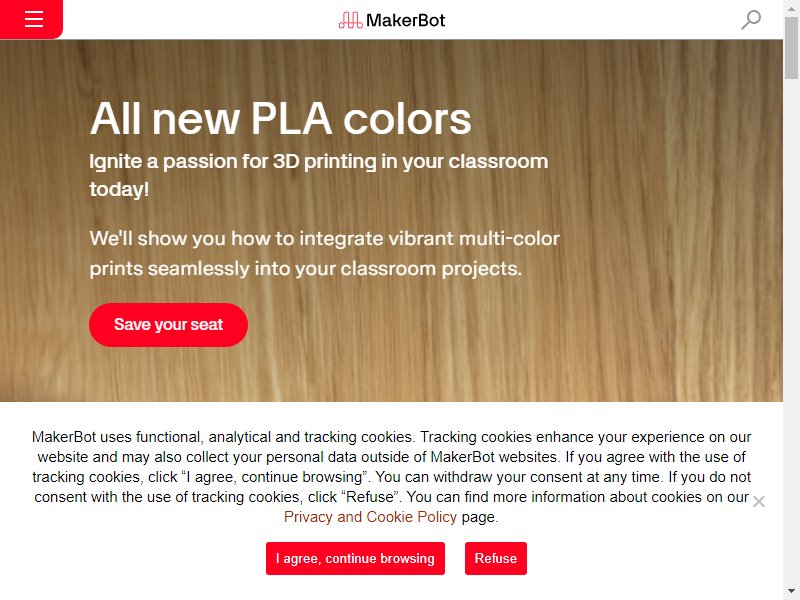This screenshot has height=600, width=800.
Task: Refuse tracking cookies
Action: [x=495, y=558]
